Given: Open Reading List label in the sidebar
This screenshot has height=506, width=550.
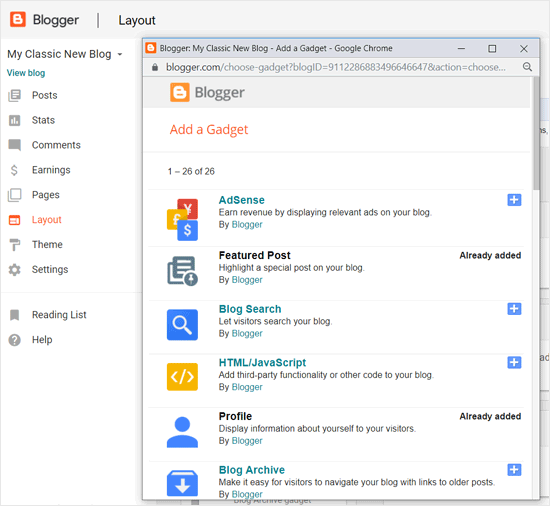Looking at the screenshot, I should 59,315.
